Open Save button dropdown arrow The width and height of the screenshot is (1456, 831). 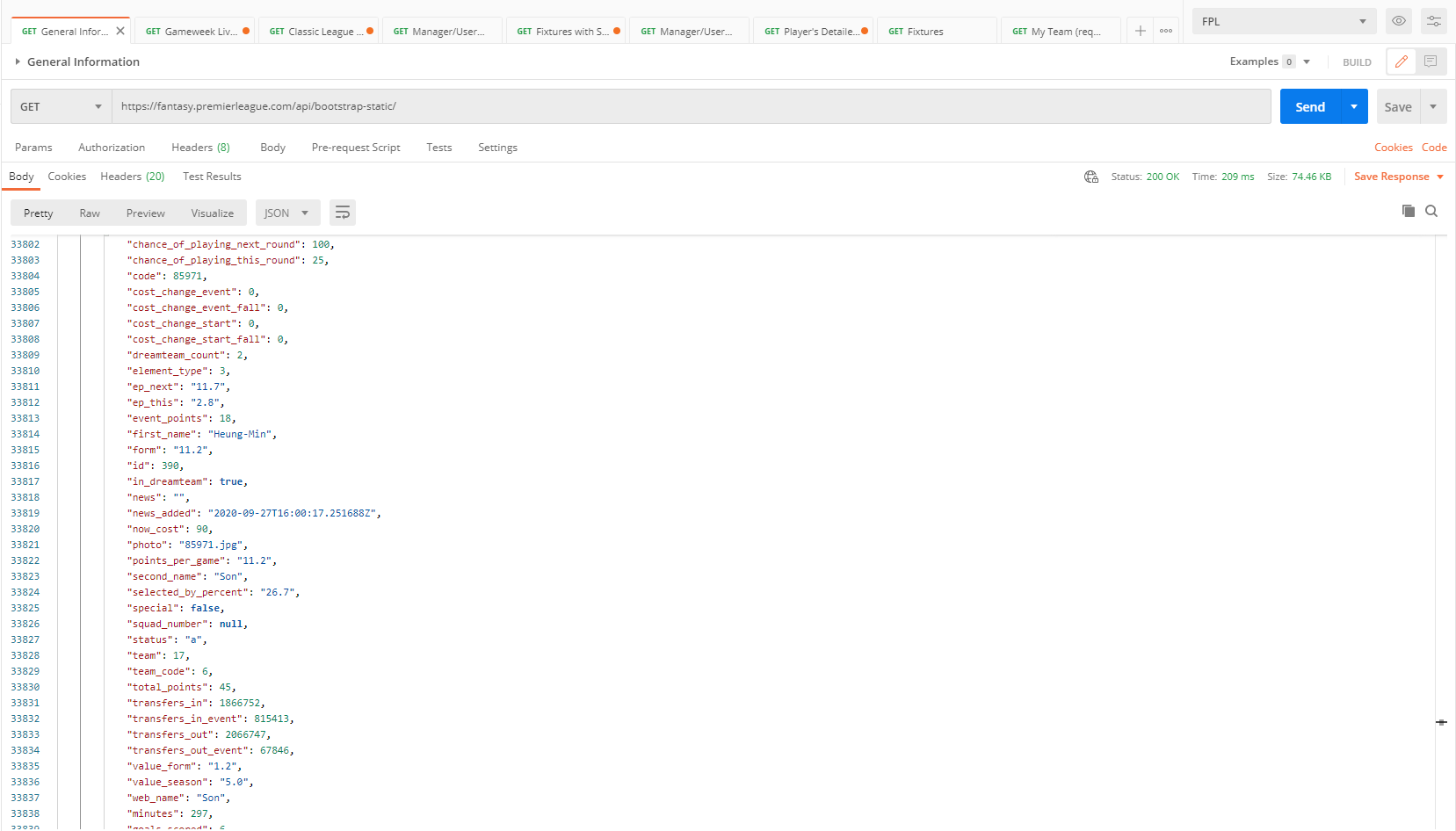(1433, 106)
